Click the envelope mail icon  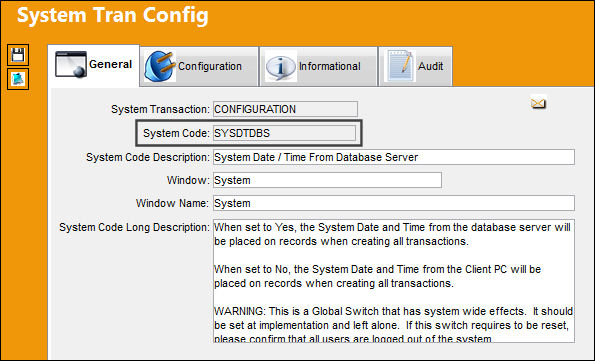pyautogui.click(x=538, y=103)
